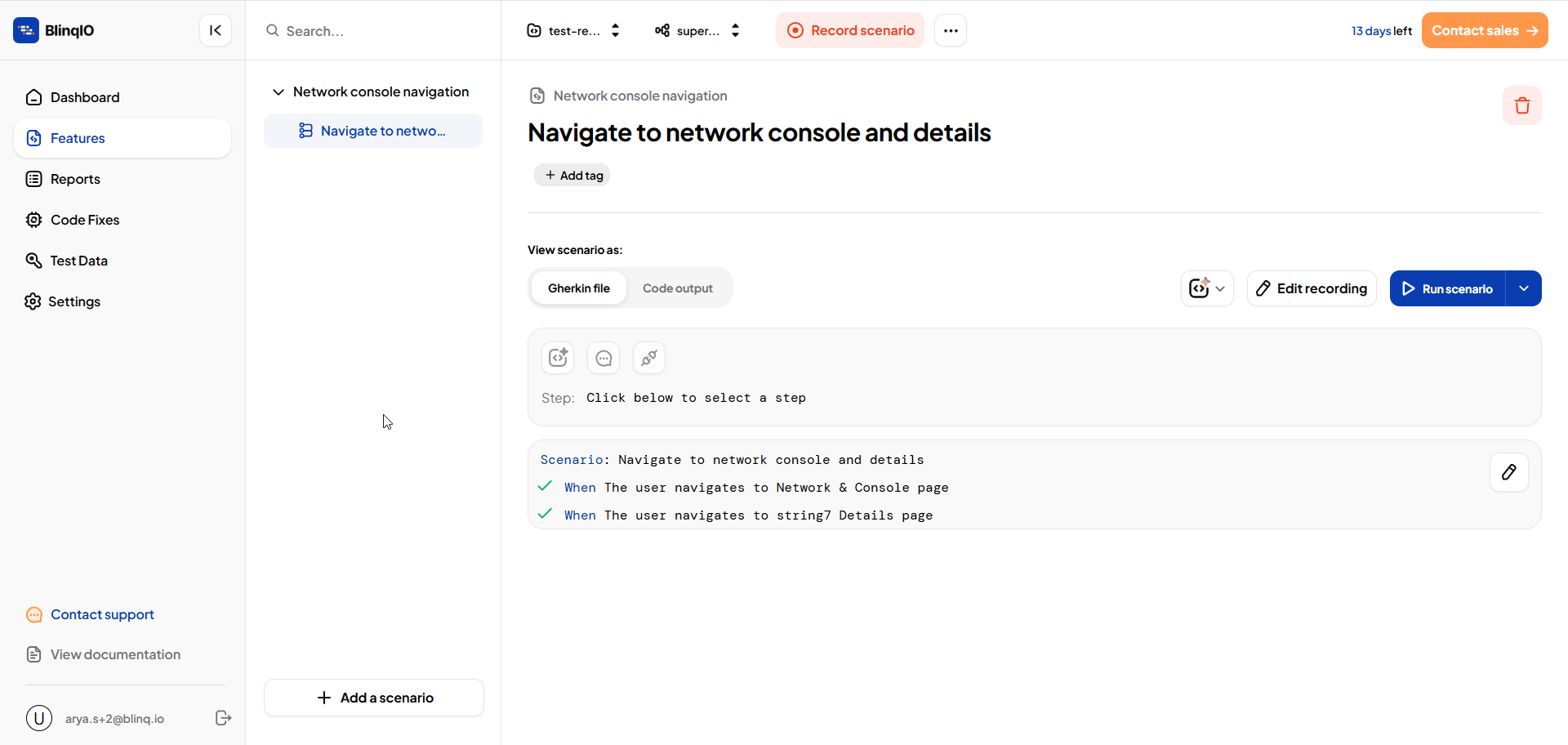The image size is (1568, 745).
Task: Collapse the sidebar with the arrow icon
Action: click(216, 30)
